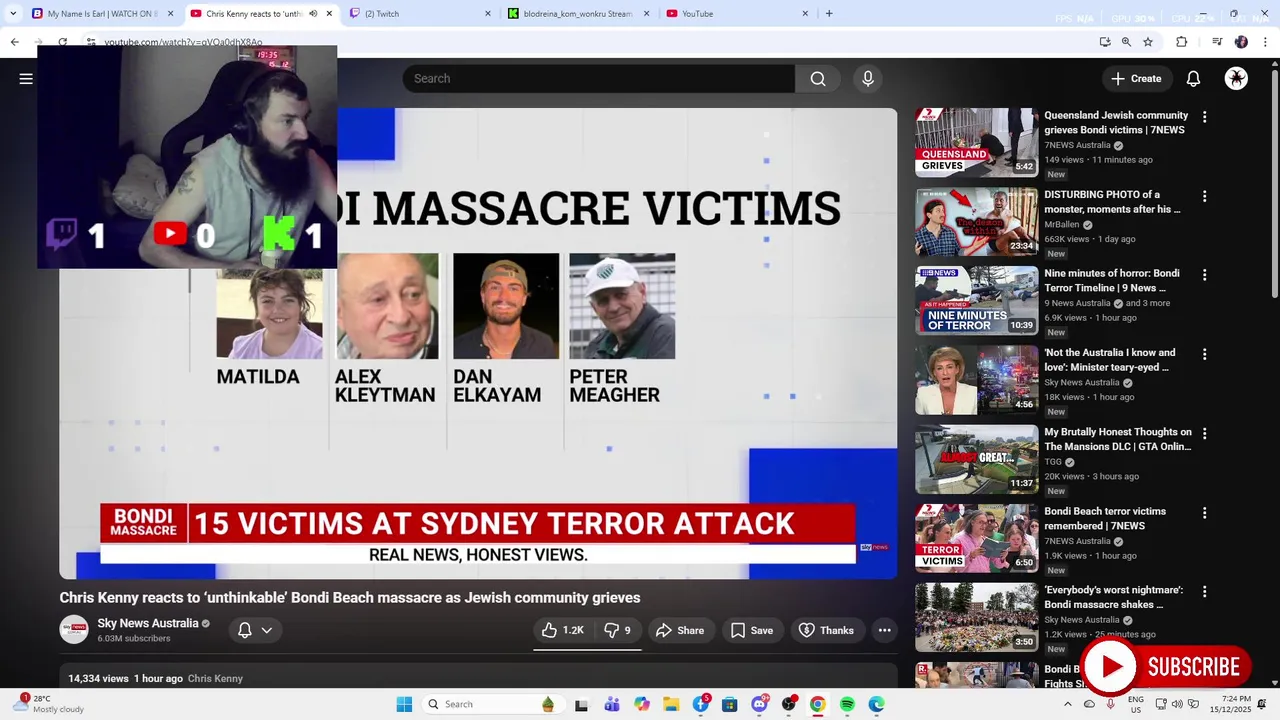Click the red SUBSCRIBE overlay button
This screenshot has width=1280, height=720.
click(x=1165, y=667)
